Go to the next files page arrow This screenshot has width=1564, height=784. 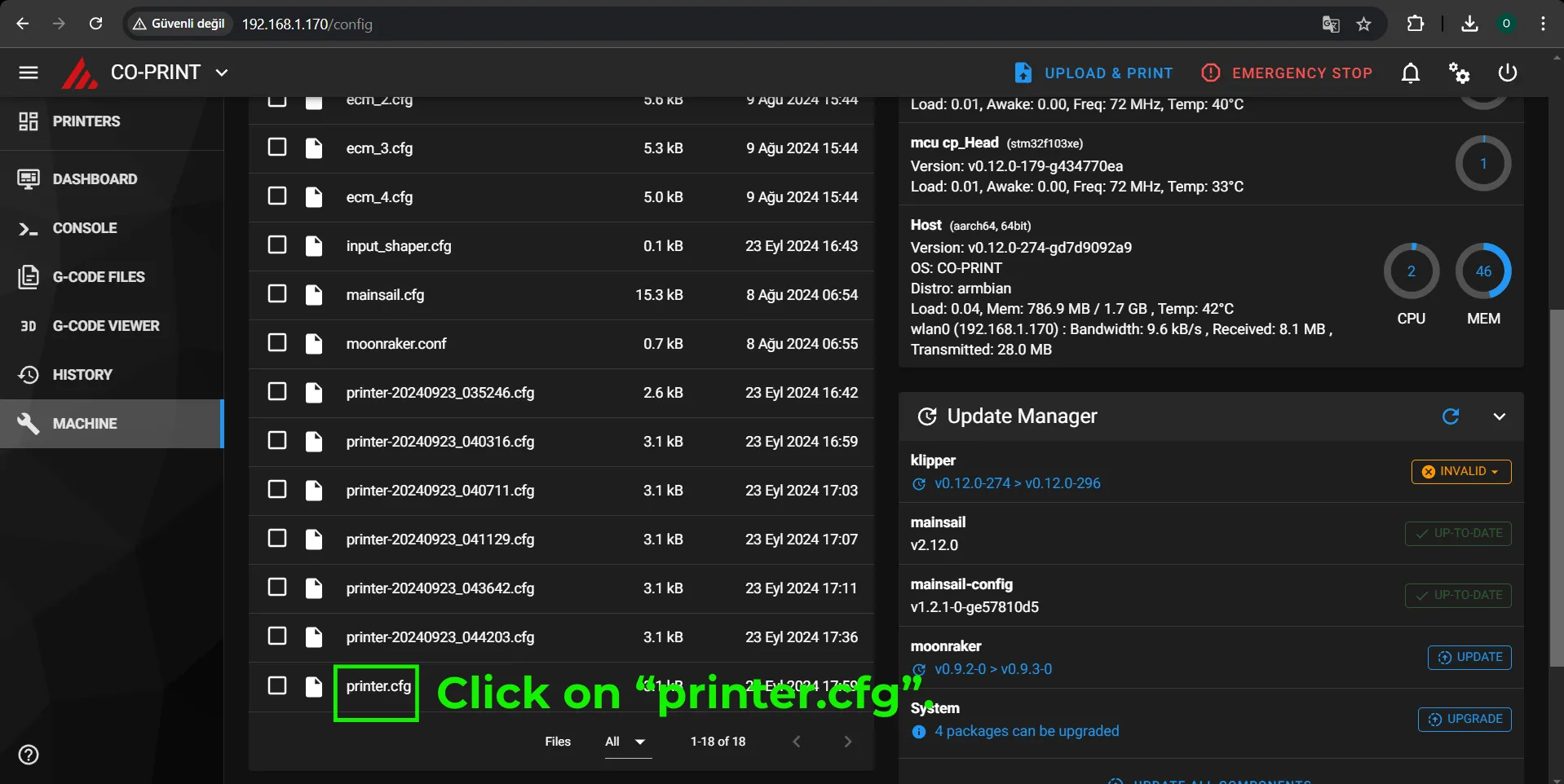[x=847, y=742]
